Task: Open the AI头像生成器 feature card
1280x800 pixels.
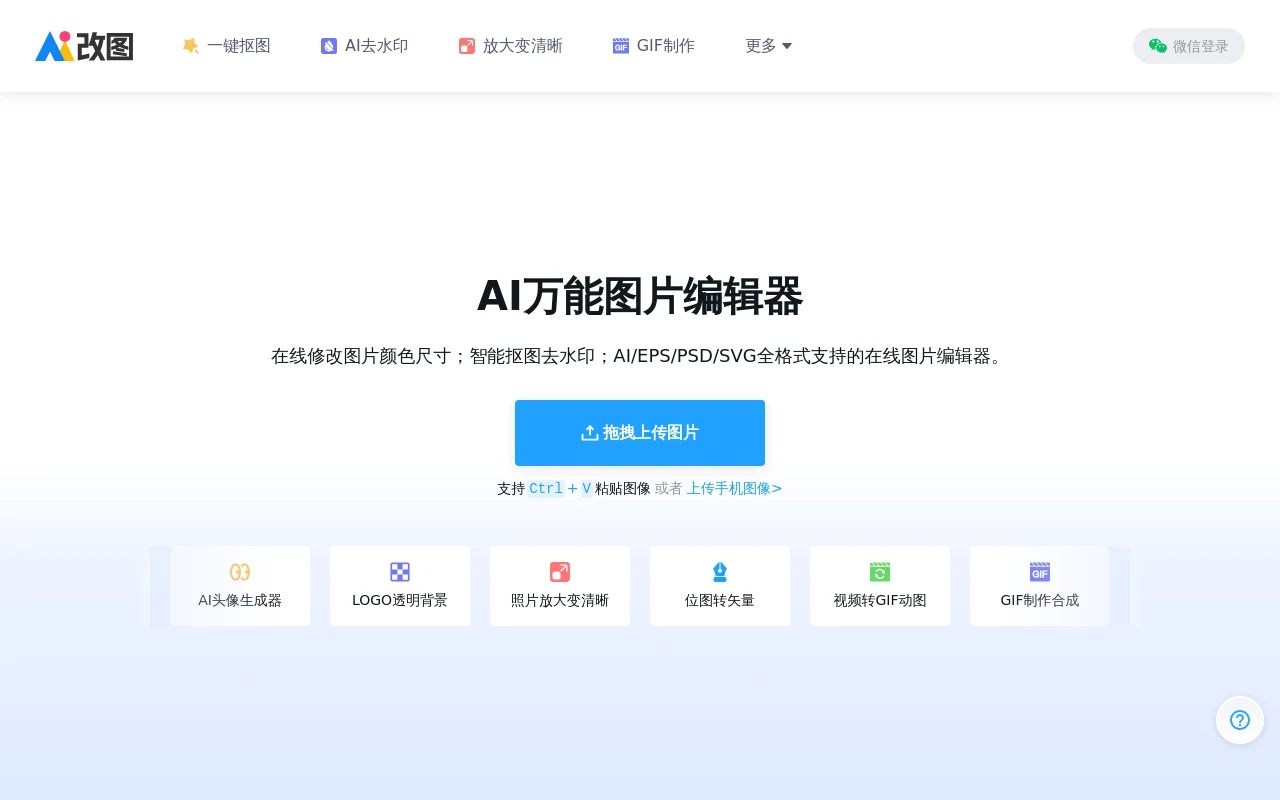Action: pos(240,586)
